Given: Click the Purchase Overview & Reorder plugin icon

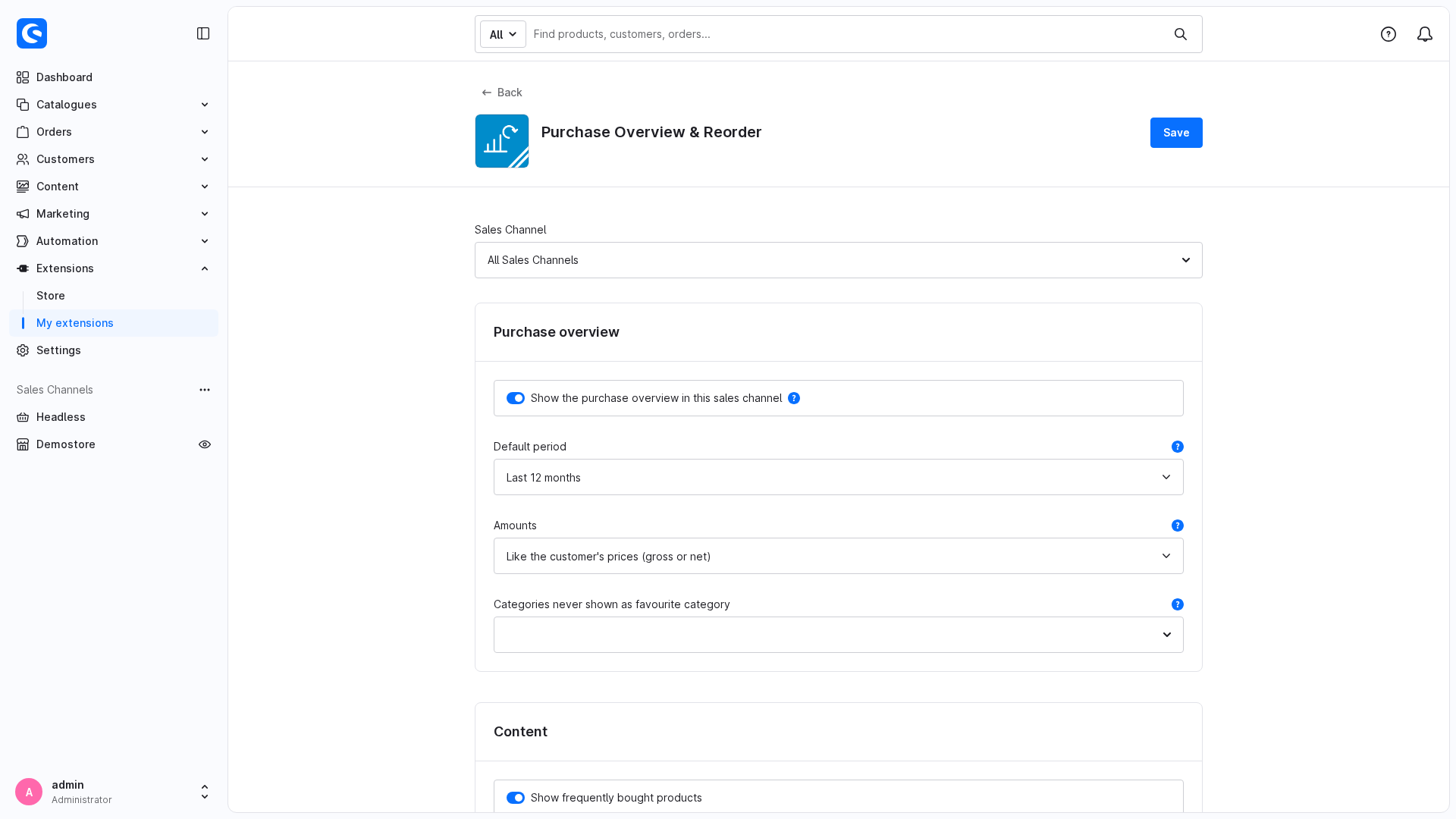Looking at the screenshot, I should (502, 141).
